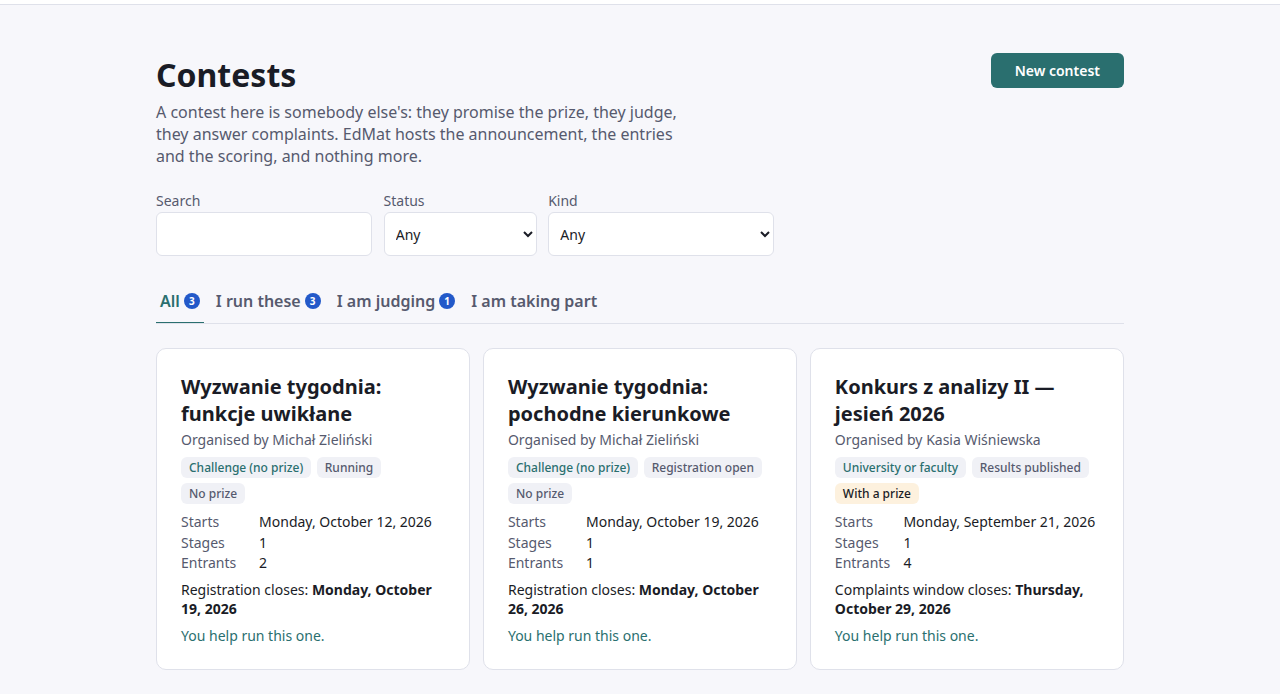
Task: Switch to the I am judging tab
Action: (396, 301)
